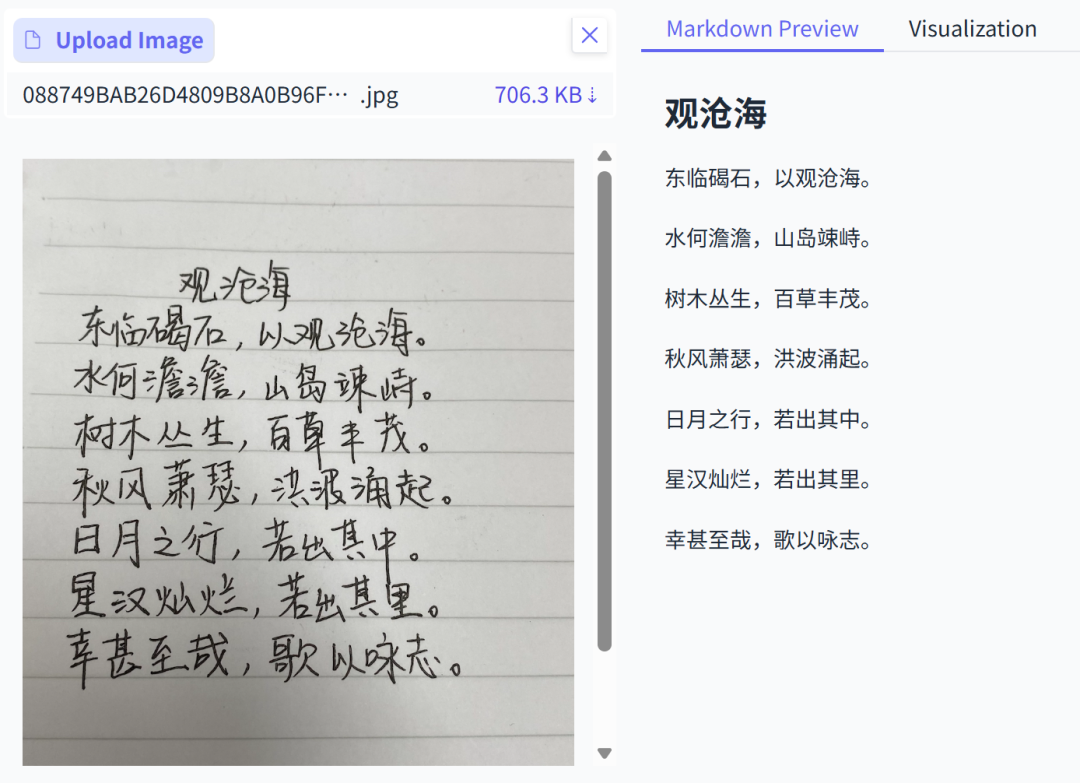Click the Upload Image button
Screen dimensions: 1080x783
tap(114, 41)
